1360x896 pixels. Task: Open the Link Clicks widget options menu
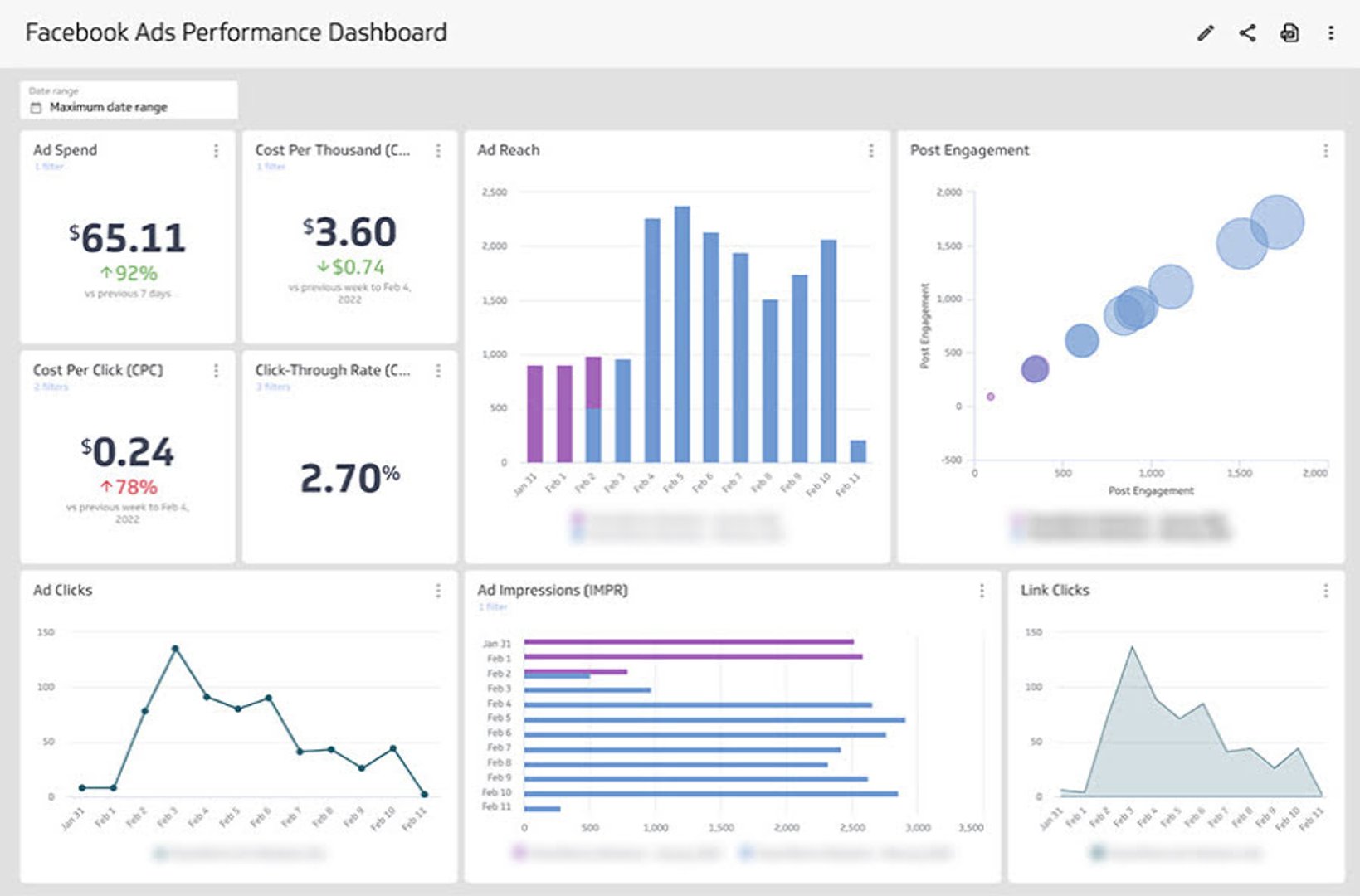[x=1325, y=591]
